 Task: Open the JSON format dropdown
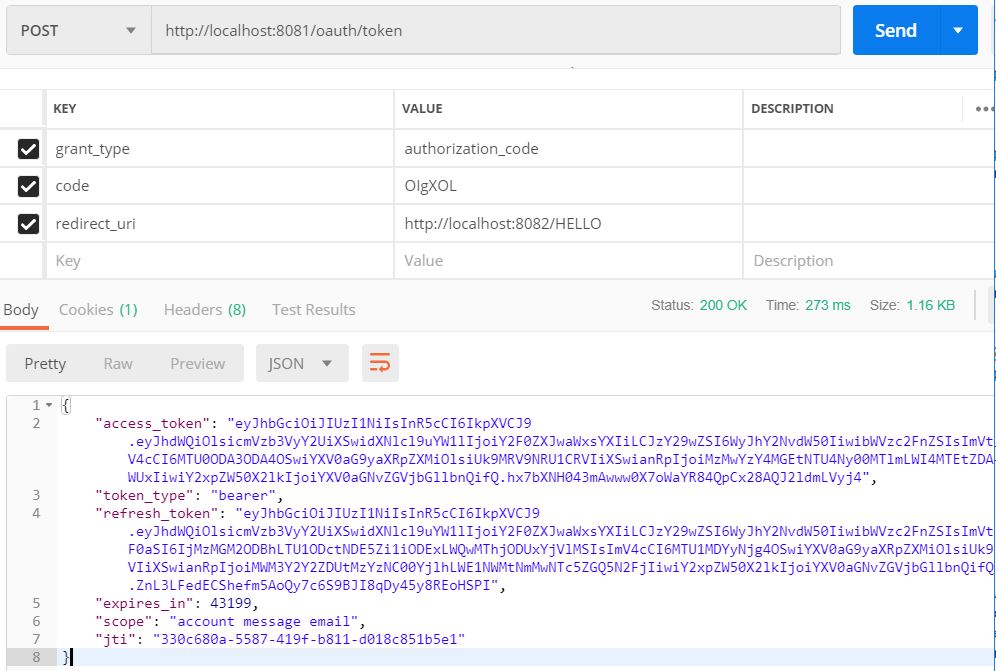302,364
